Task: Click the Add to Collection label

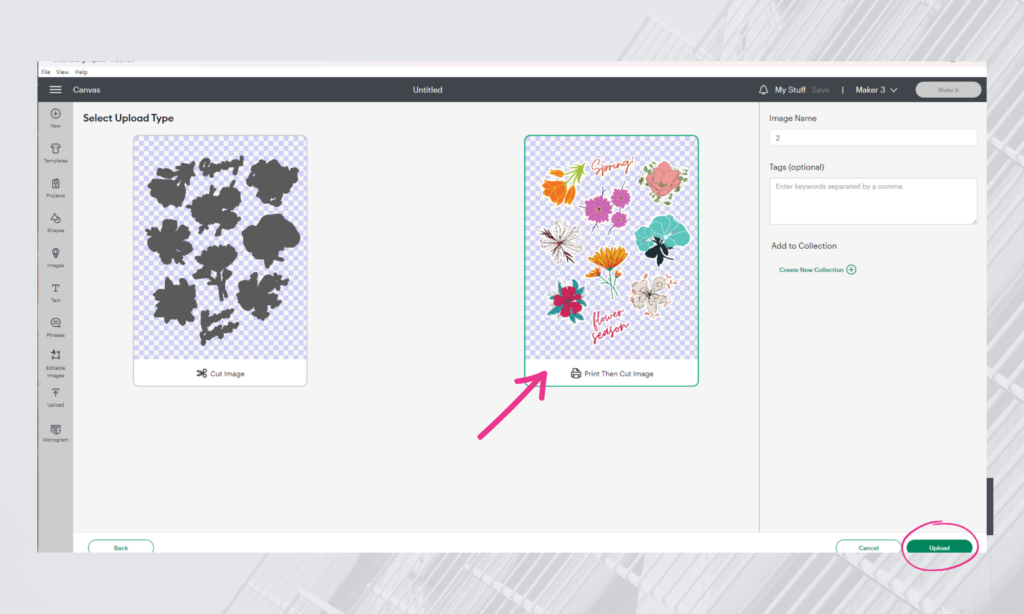Action: pyautogui.click(x=803, y=246)
